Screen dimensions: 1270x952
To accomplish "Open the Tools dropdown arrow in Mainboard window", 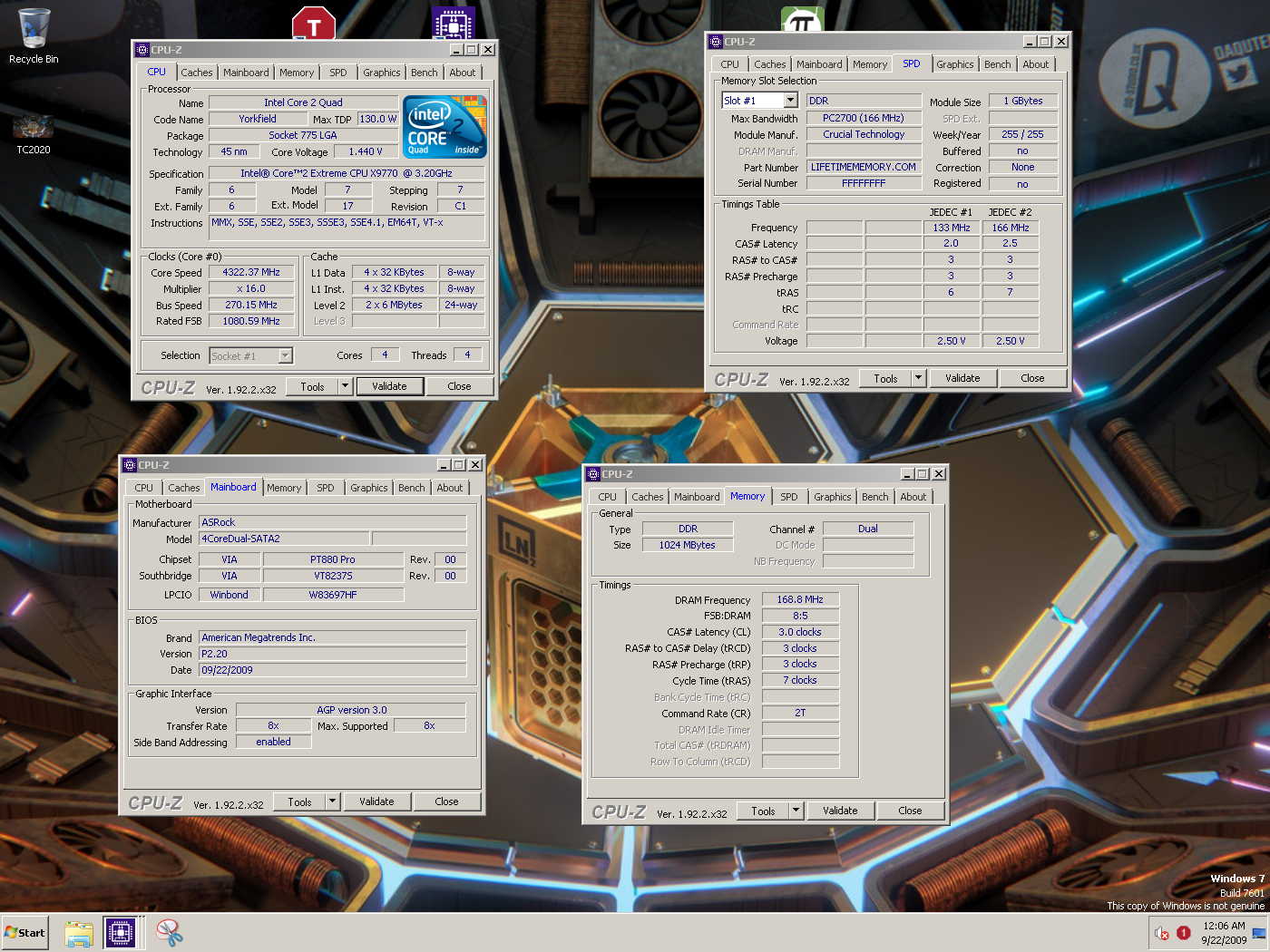I will pyautogui.click(x=332, y=801).
